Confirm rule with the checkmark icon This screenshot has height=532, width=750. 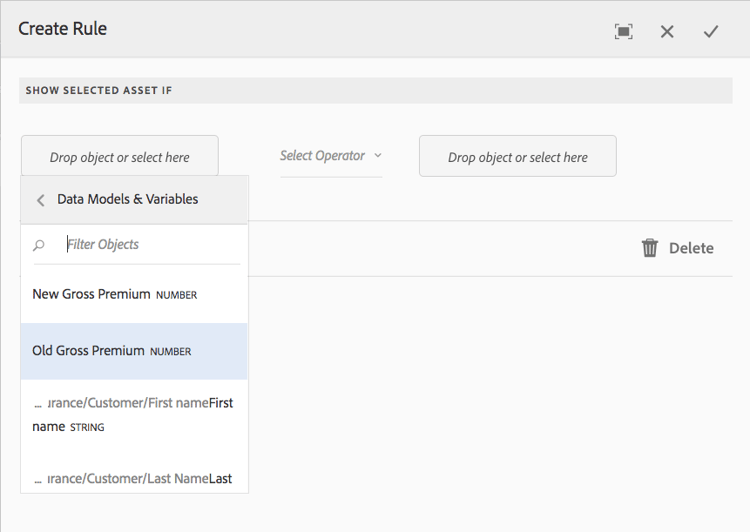click(x=711, y=31)
